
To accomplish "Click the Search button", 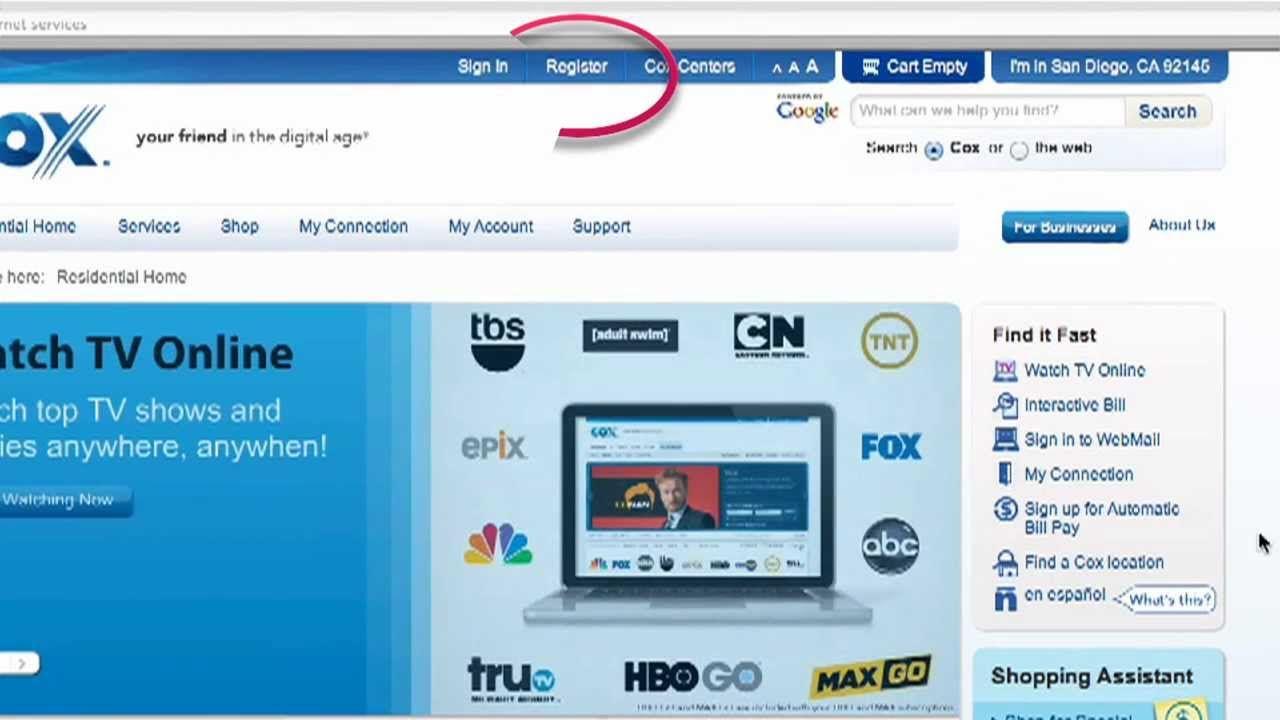I will tap(1167, 111).
